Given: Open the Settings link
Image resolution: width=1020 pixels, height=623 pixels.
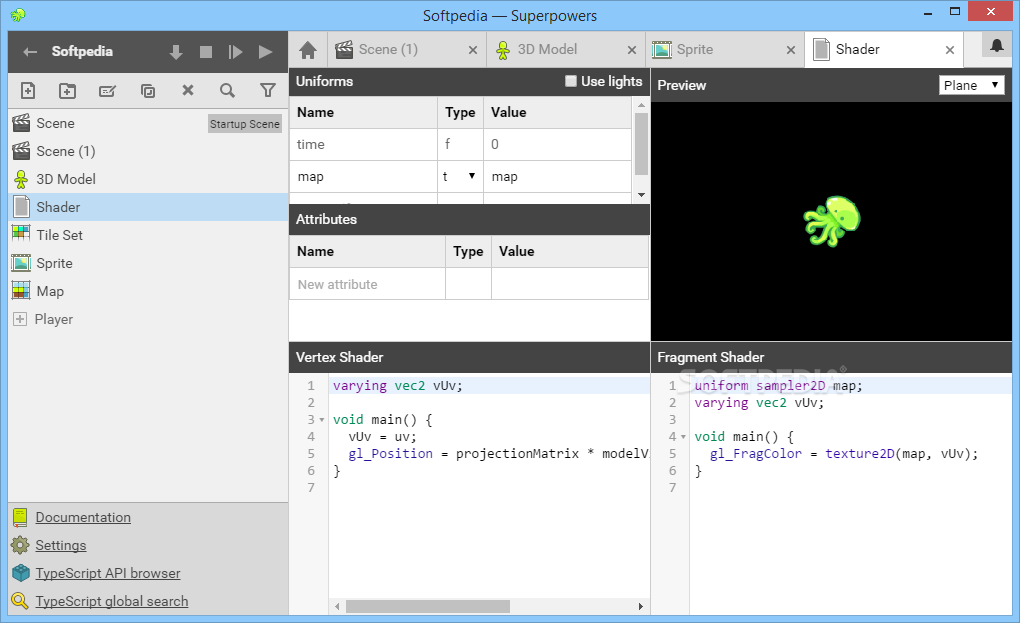Looking at the screenshot, I should [x=61, y=546].
